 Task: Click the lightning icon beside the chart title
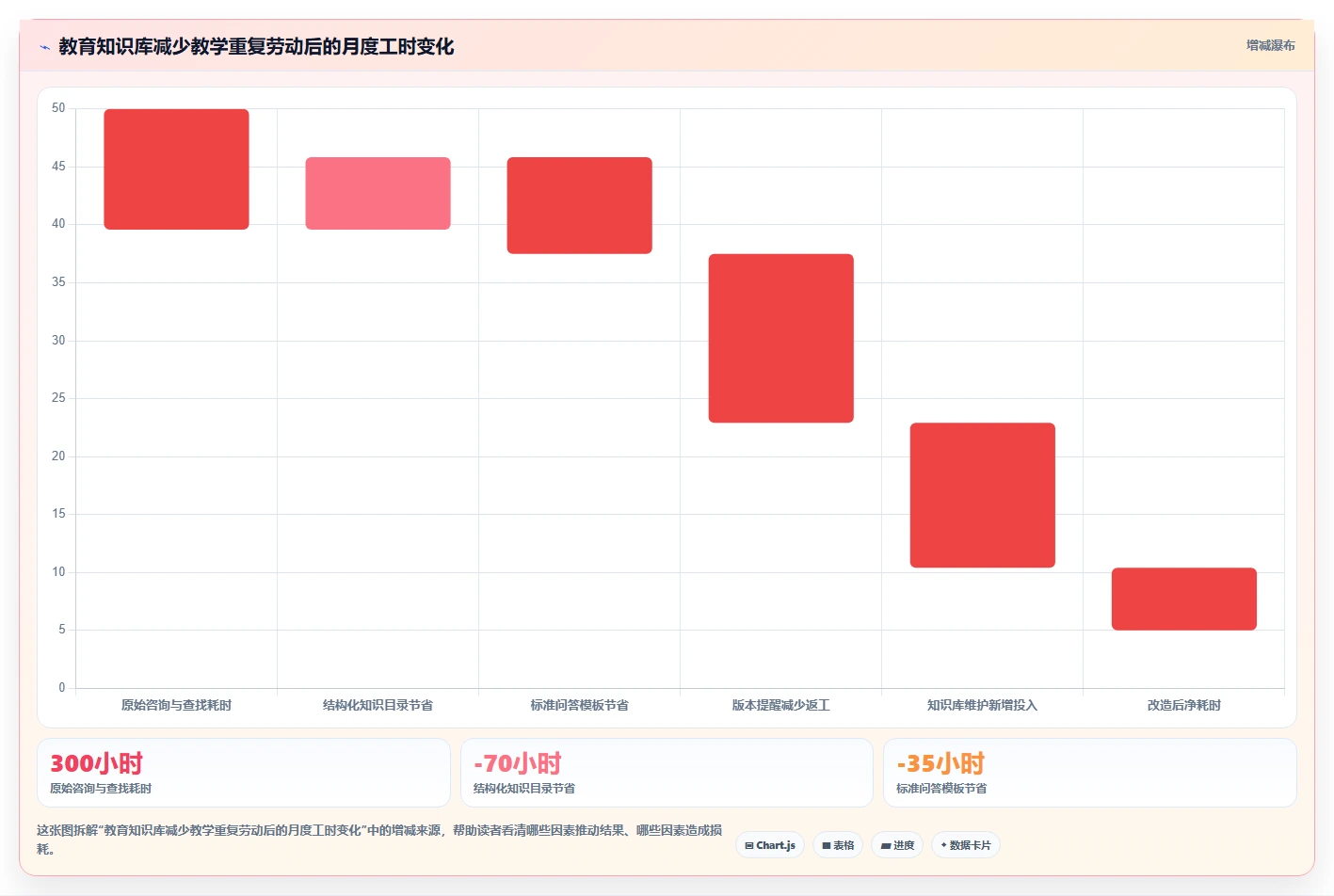[x=44, y=47]
